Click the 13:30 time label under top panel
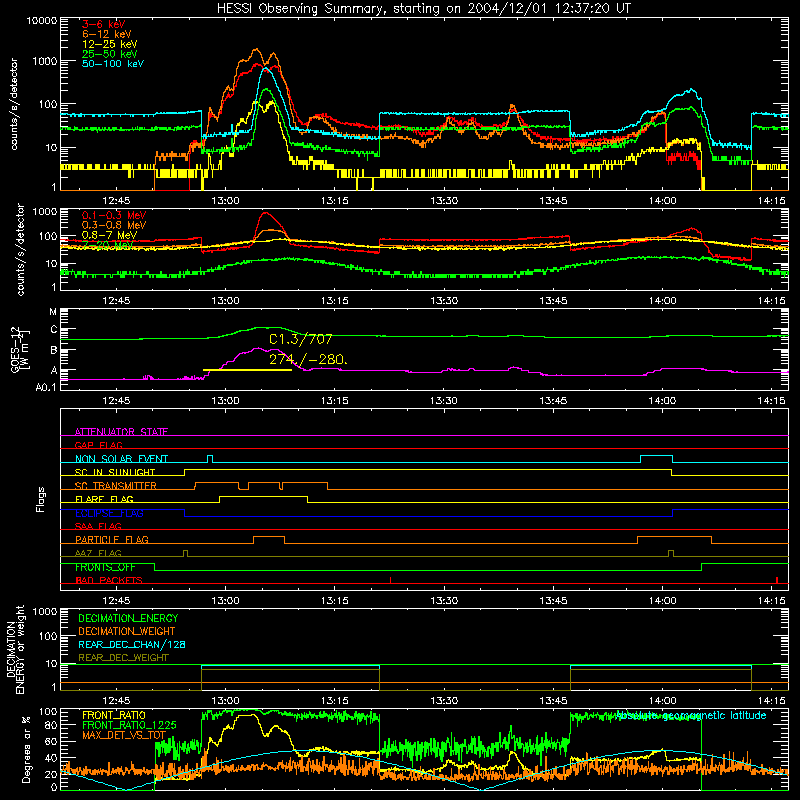This screenshot has height=800, width=800. point(444,201)
